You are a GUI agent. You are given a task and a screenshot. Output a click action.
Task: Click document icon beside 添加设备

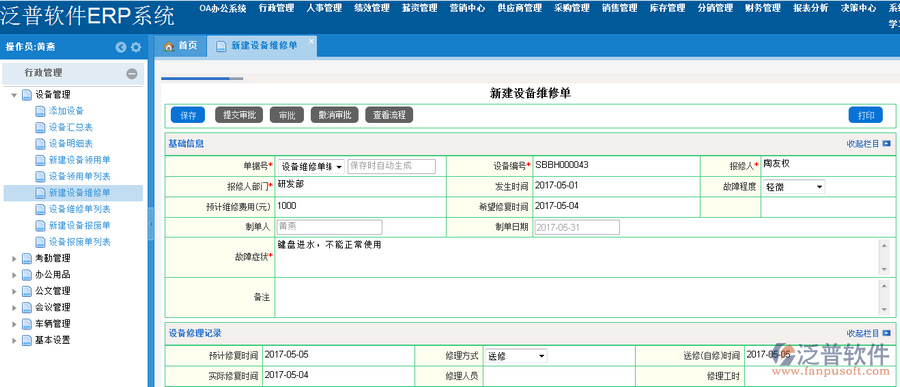coord(40,111)
